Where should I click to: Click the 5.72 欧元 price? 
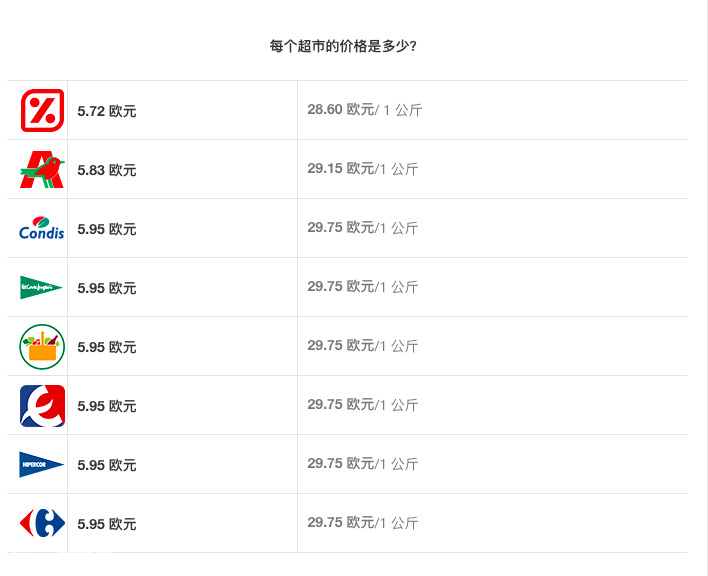pyautogui.click(x=107, y=111)
